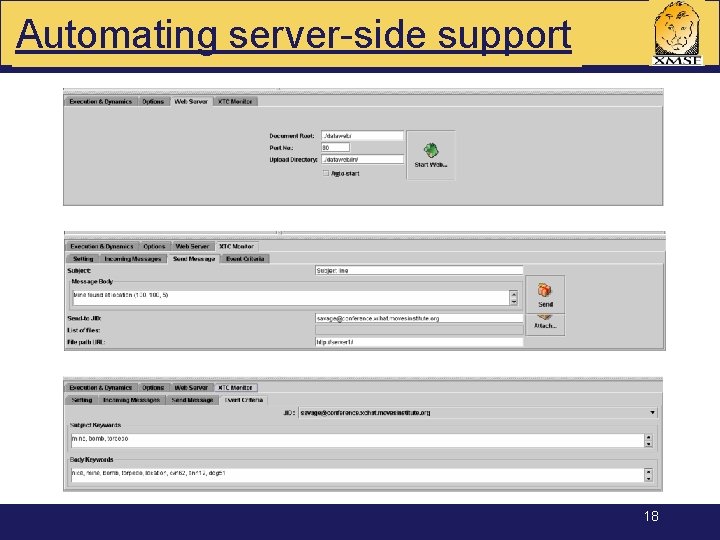Open Execution & Dynamics tab in middle panel

pos(101,246)
